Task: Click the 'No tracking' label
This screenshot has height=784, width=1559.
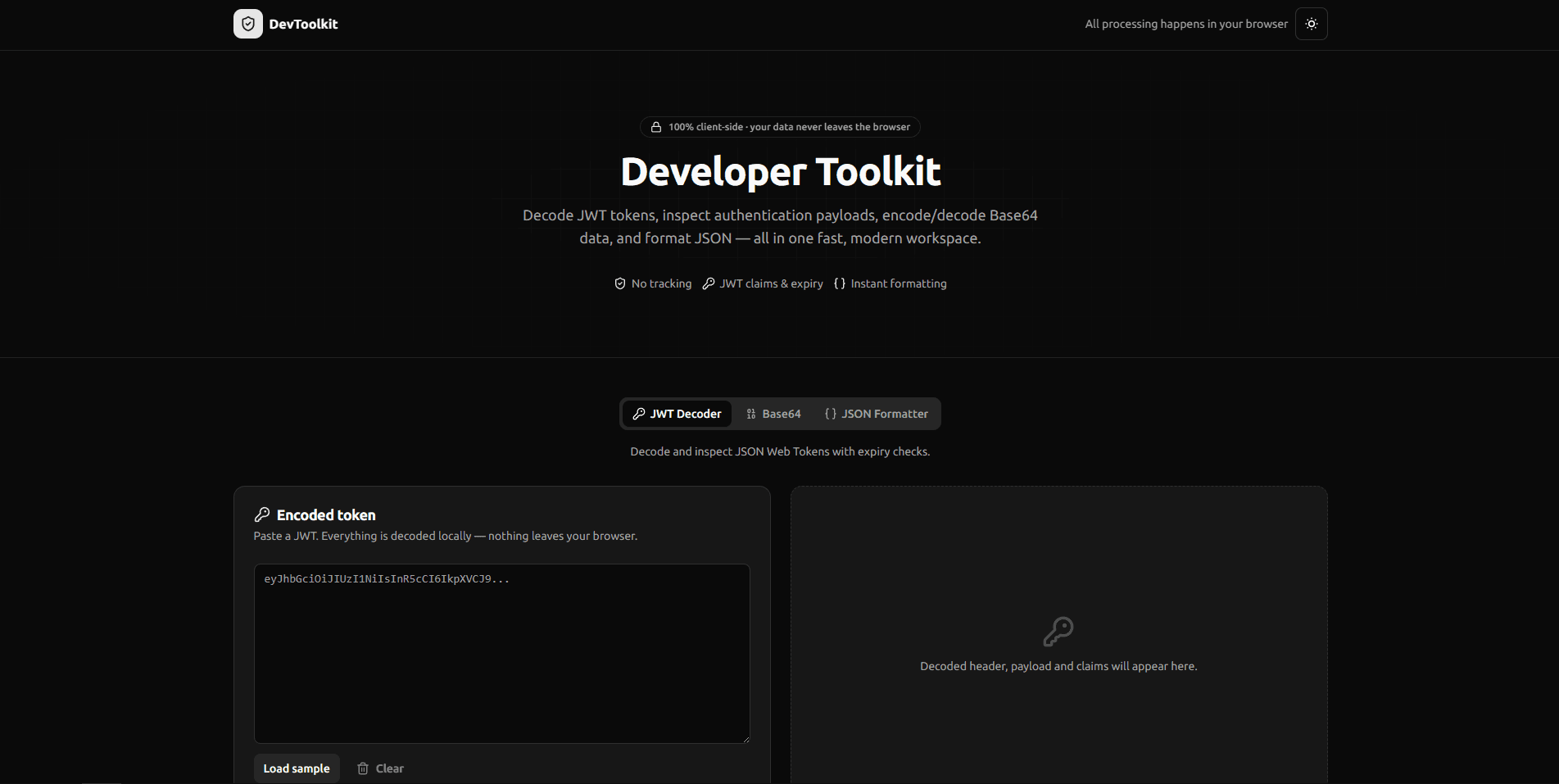Action: [x=661, y=283]
